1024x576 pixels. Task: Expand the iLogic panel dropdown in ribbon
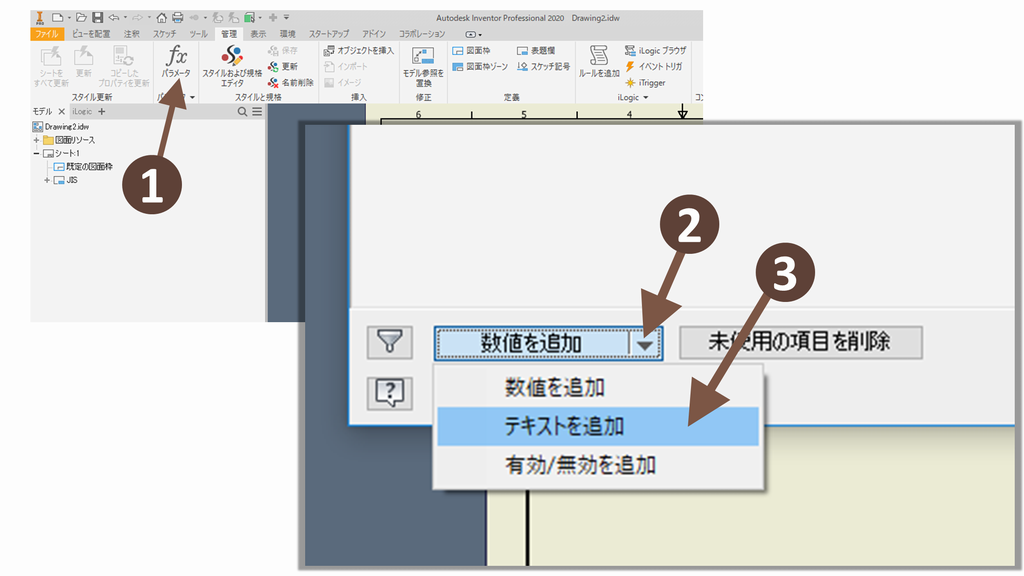[x=647, y=98]
